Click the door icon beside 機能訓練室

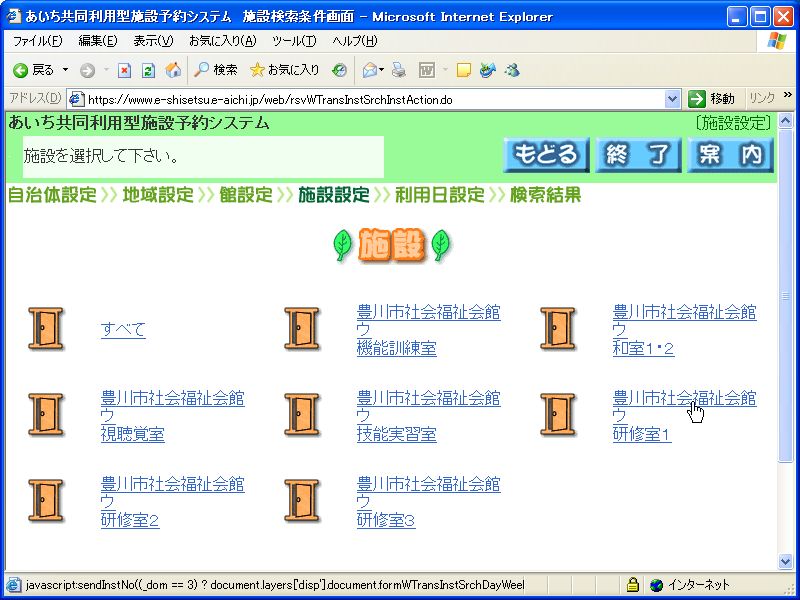301,329
